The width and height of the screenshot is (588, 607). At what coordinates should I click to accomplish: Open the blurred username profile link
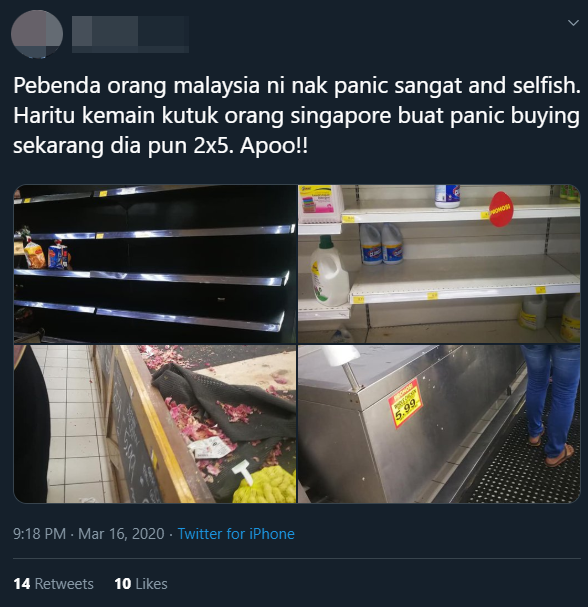(x=130, y=34)
